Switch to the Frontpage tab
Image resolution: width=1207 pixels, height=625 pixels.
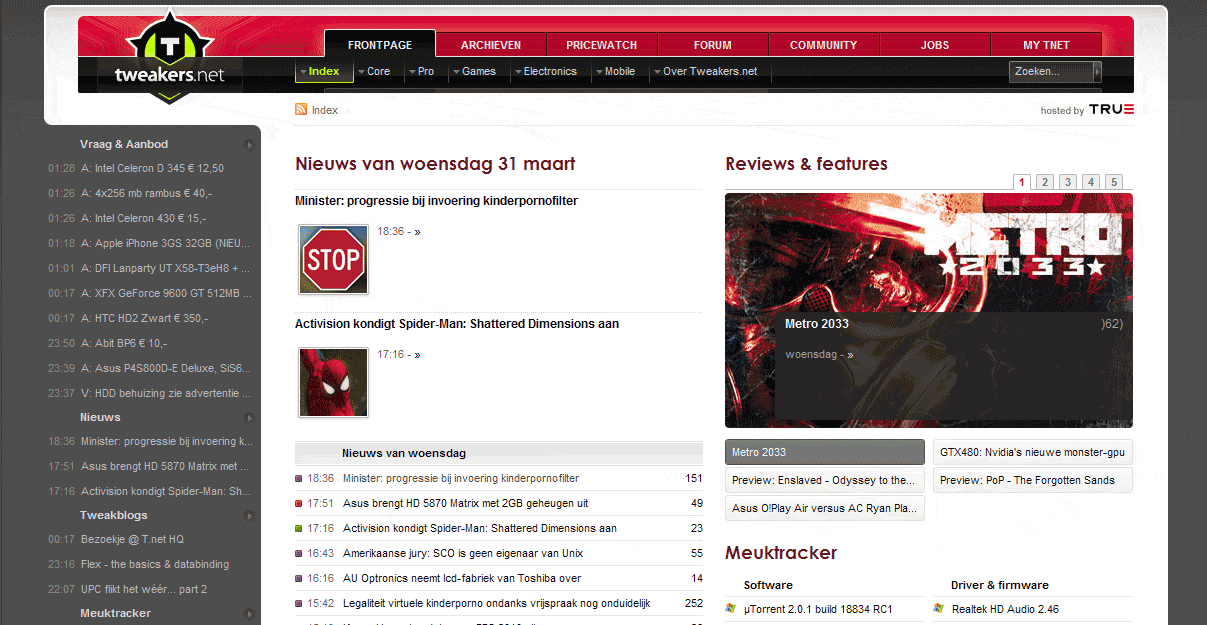coord(380,45)
